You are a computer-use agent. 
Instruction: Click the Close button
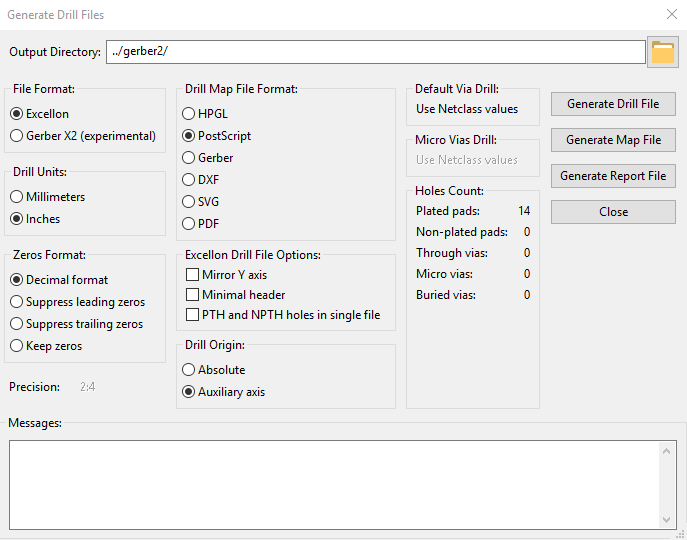[613, 212]
